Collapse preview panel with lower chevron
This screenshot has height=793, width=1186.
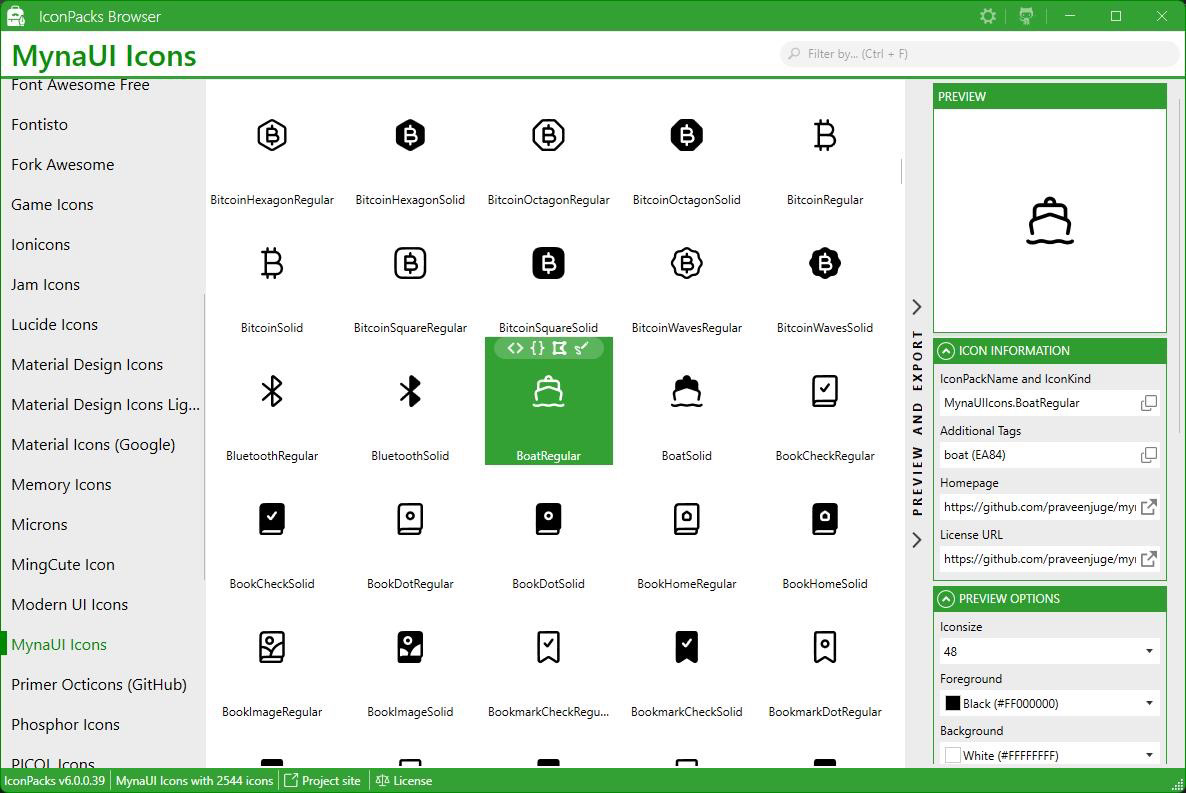917,540
